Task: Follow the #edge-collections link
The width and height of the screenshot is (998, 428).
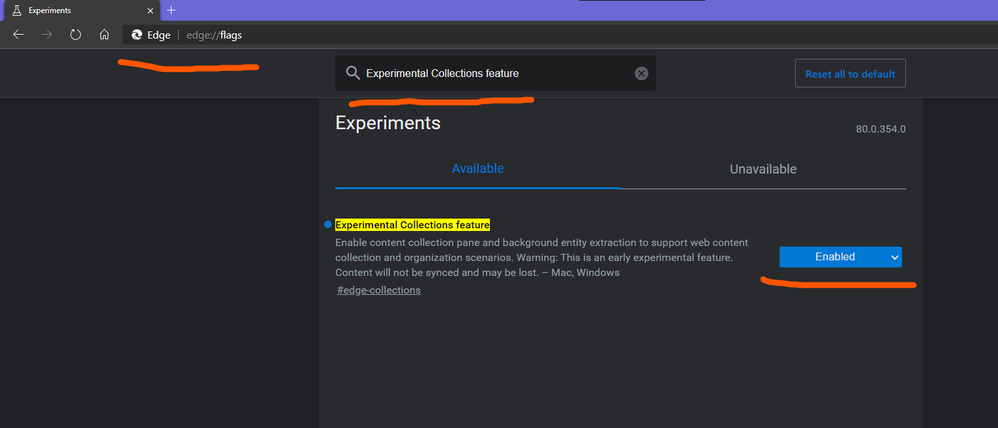Action: tap(379, 290)
